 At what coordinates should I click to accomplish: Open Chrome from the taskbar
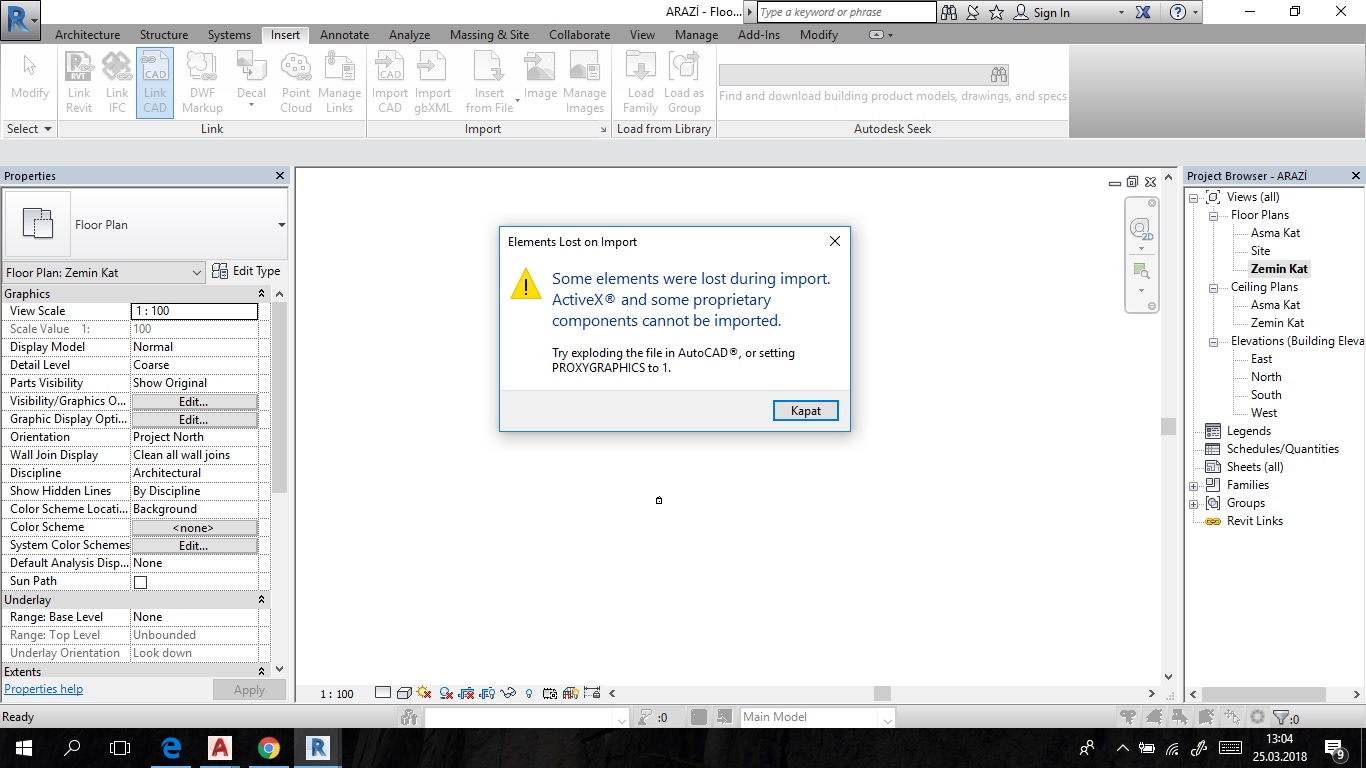point(268,747)
